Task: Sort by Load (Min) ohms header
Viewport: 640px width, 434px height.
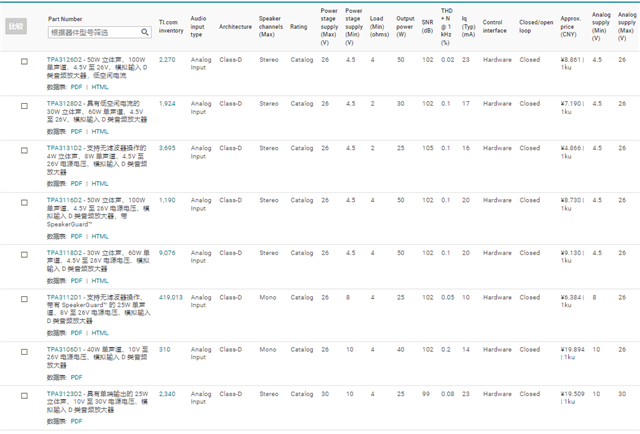Action: click(379, 26)
